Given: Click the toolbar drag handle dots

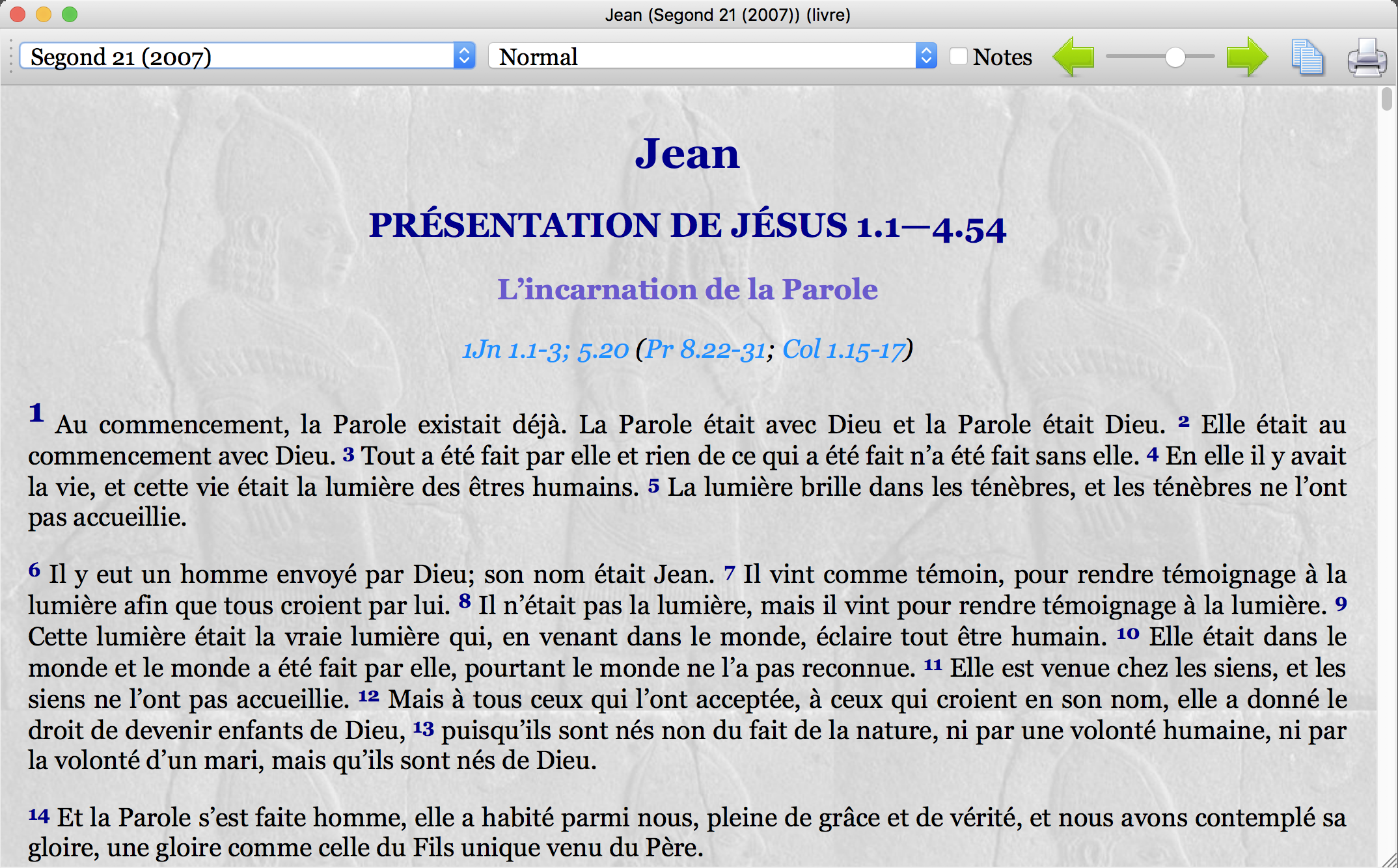Looking at the screenshot, I should coord(10,57).
